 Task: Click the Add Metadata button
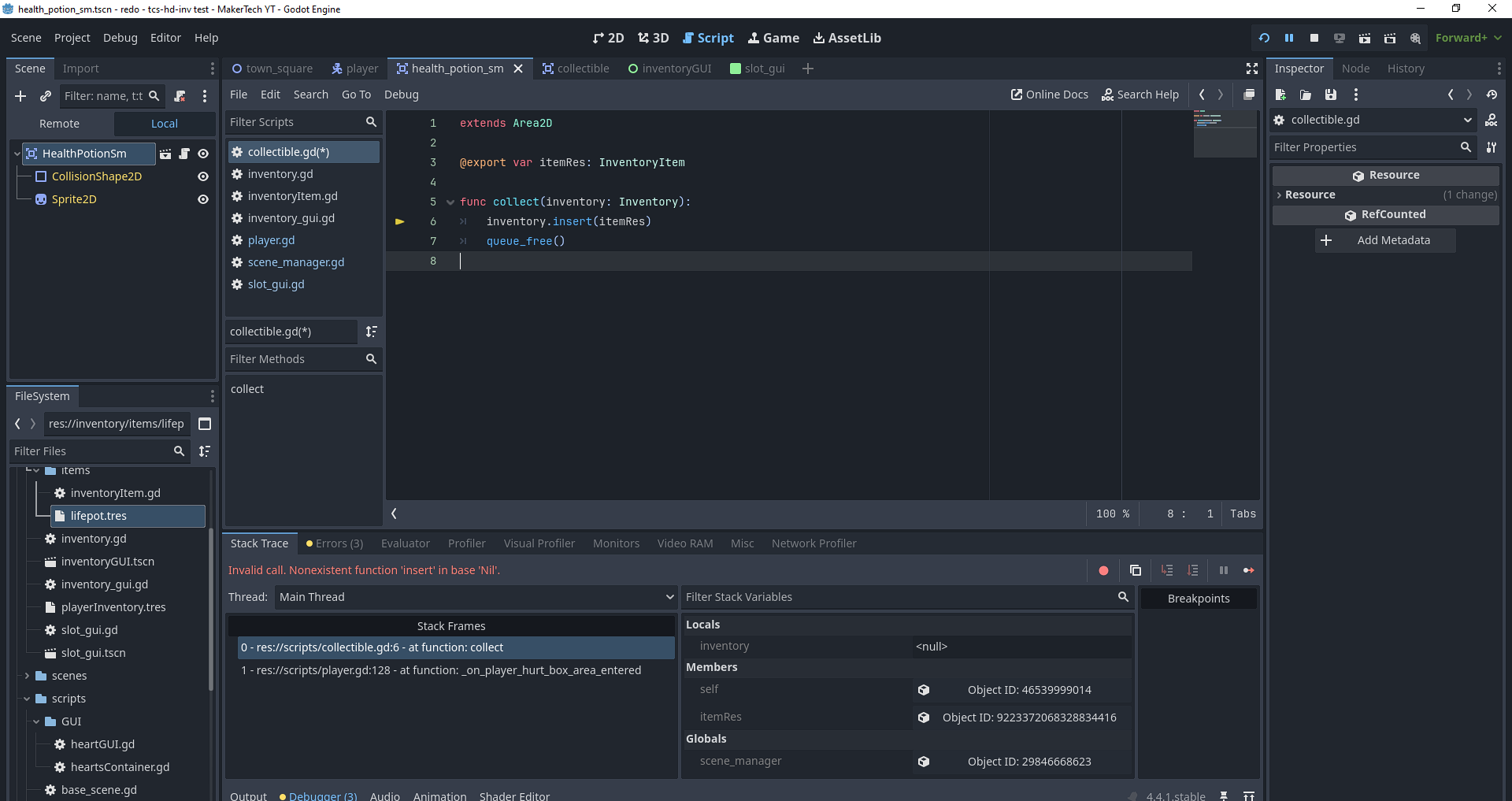click(x=1385, y=240)
